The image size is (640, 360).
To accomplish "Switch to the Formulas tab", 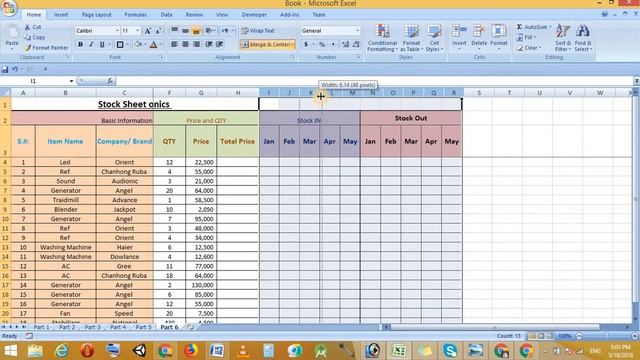I will click(x=136, y=15).
